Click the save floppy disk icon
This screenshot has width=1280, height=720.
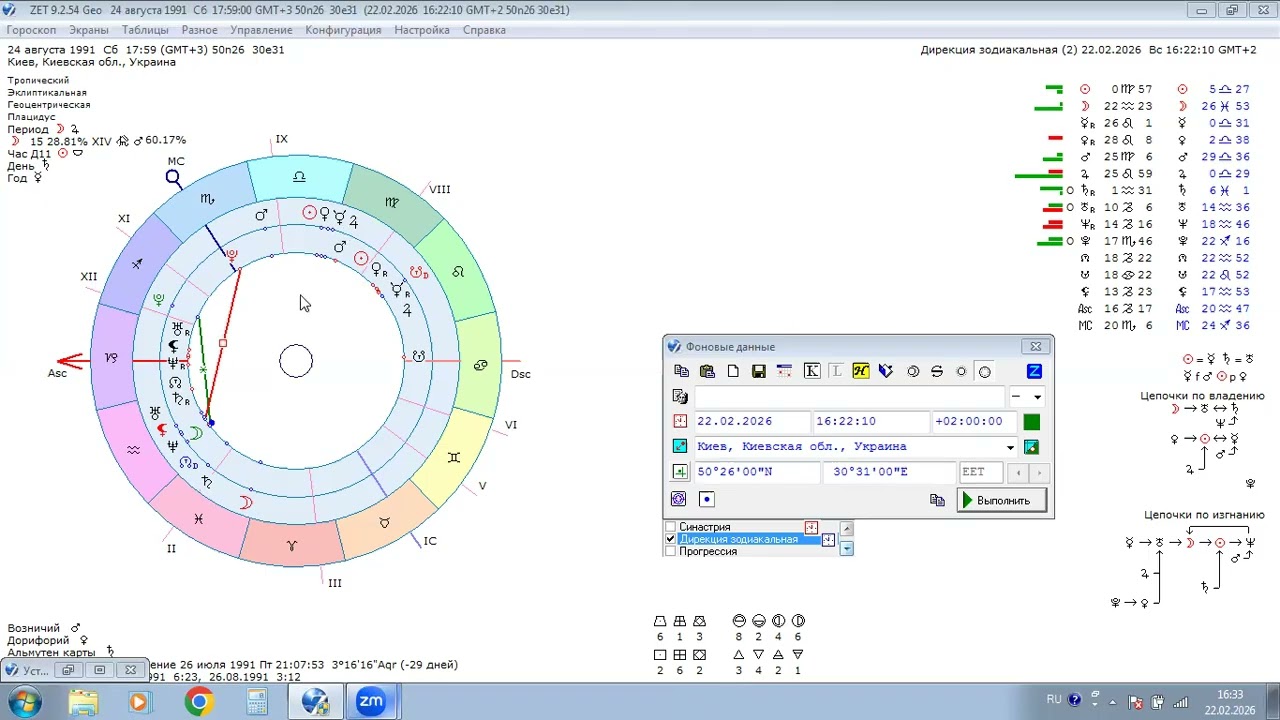(759, 371)
